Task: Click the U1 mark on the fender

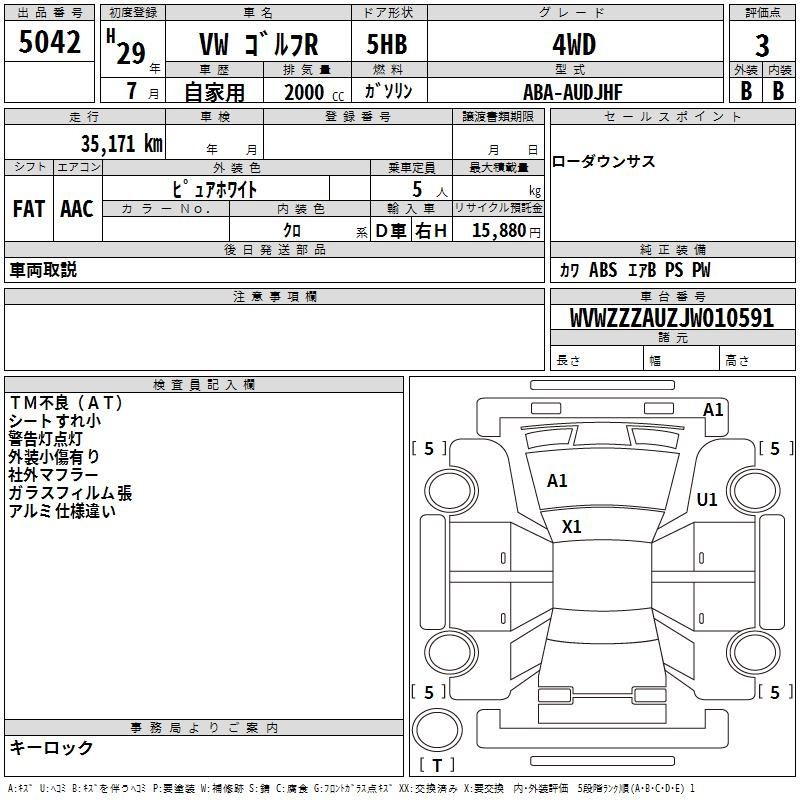Action: [x=707, y=499]
